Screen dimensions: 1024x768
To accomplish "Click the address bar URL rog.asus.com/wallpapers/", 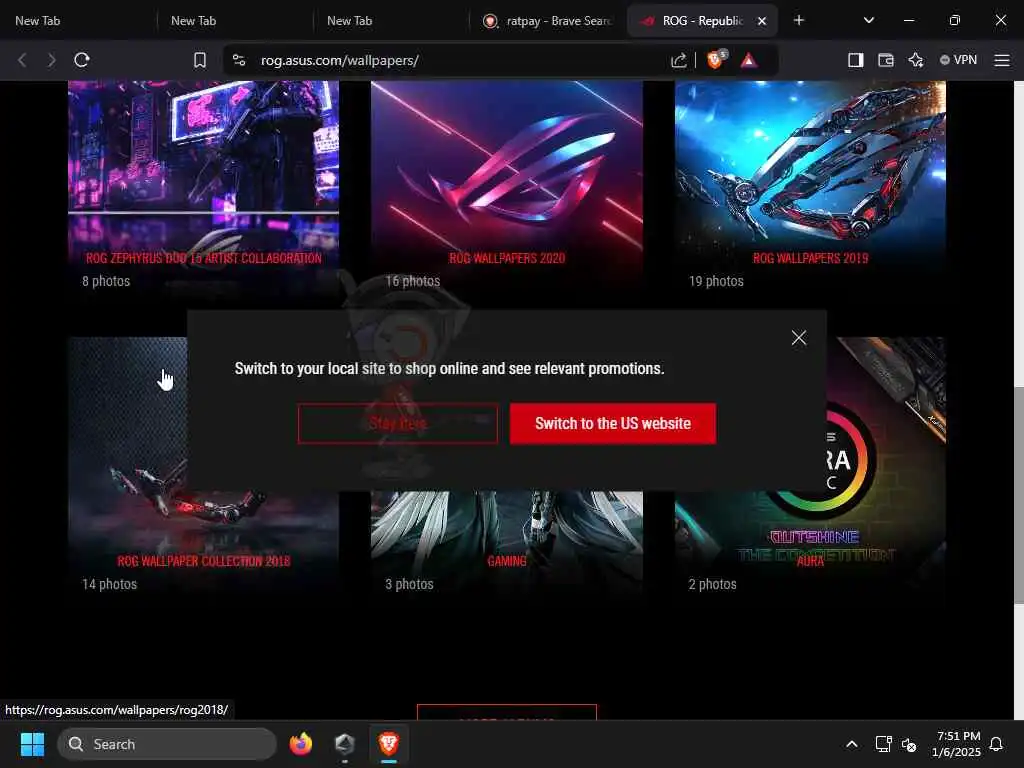I will (x=340, y=60).
